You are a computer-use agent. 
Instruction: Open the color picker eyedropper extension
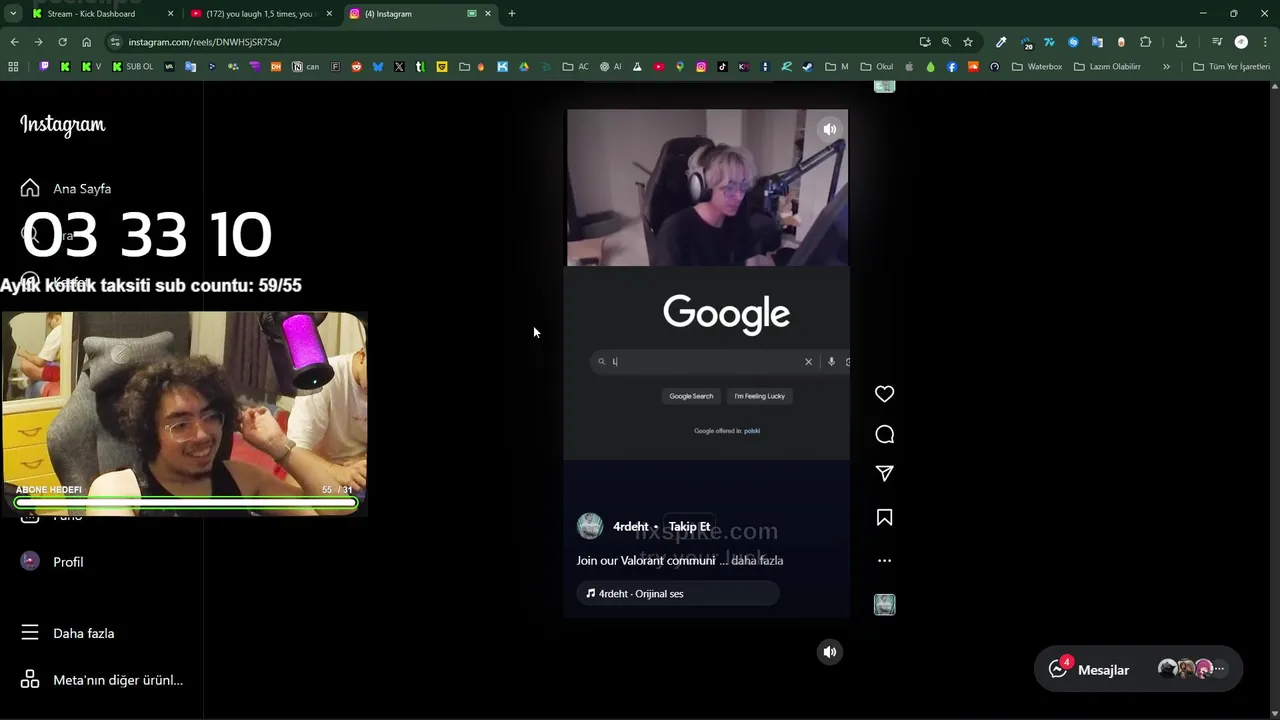point(1001,42)
